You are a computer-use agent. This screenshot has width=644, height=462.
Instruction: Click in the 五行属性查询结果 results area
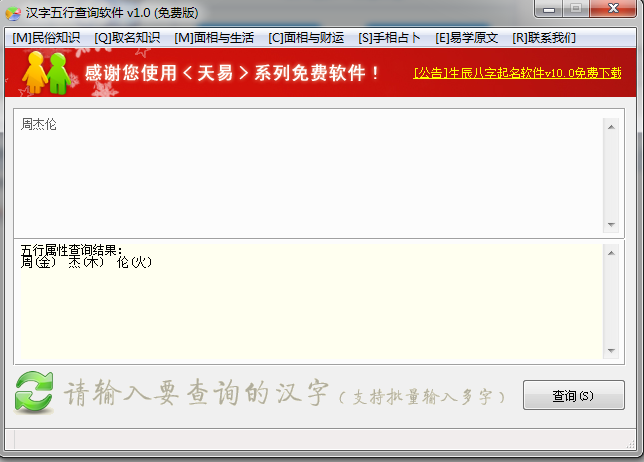coord(311,302)
